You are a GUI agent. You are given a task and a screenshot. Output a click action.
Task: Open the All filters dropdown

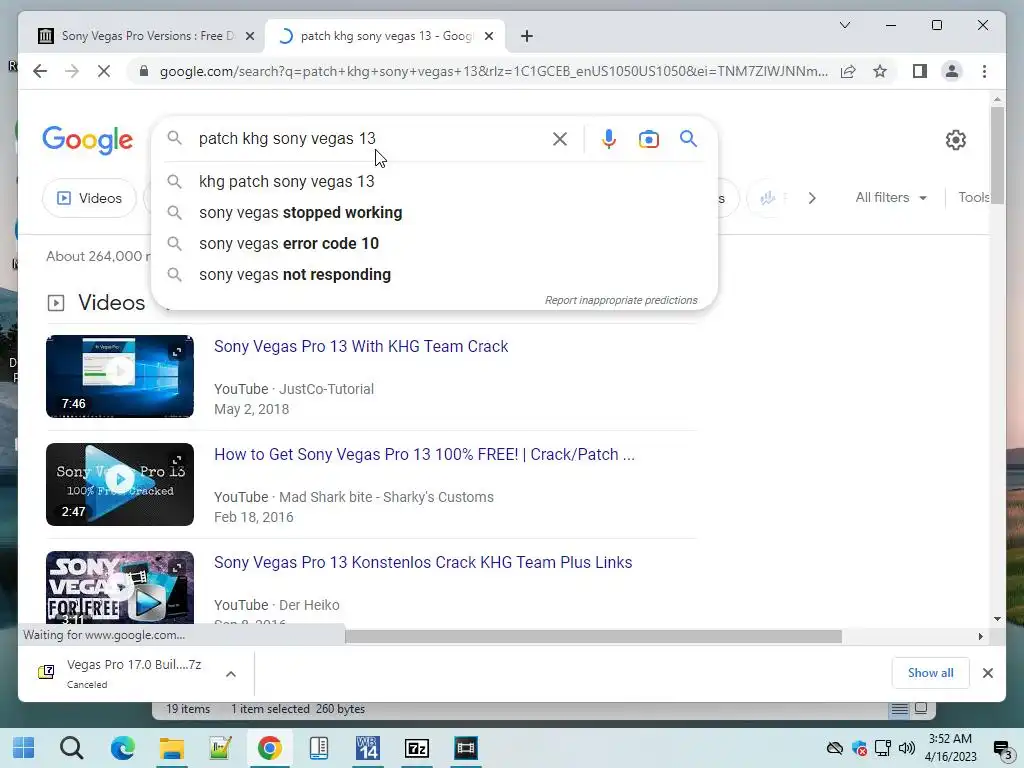[891, 197]
